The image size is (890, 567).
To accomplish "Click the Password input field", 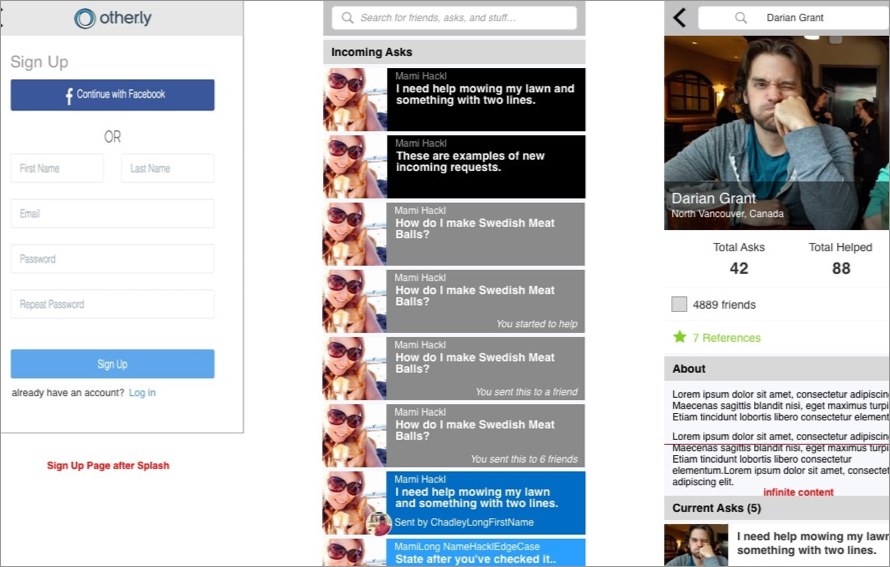I will 112,259.
